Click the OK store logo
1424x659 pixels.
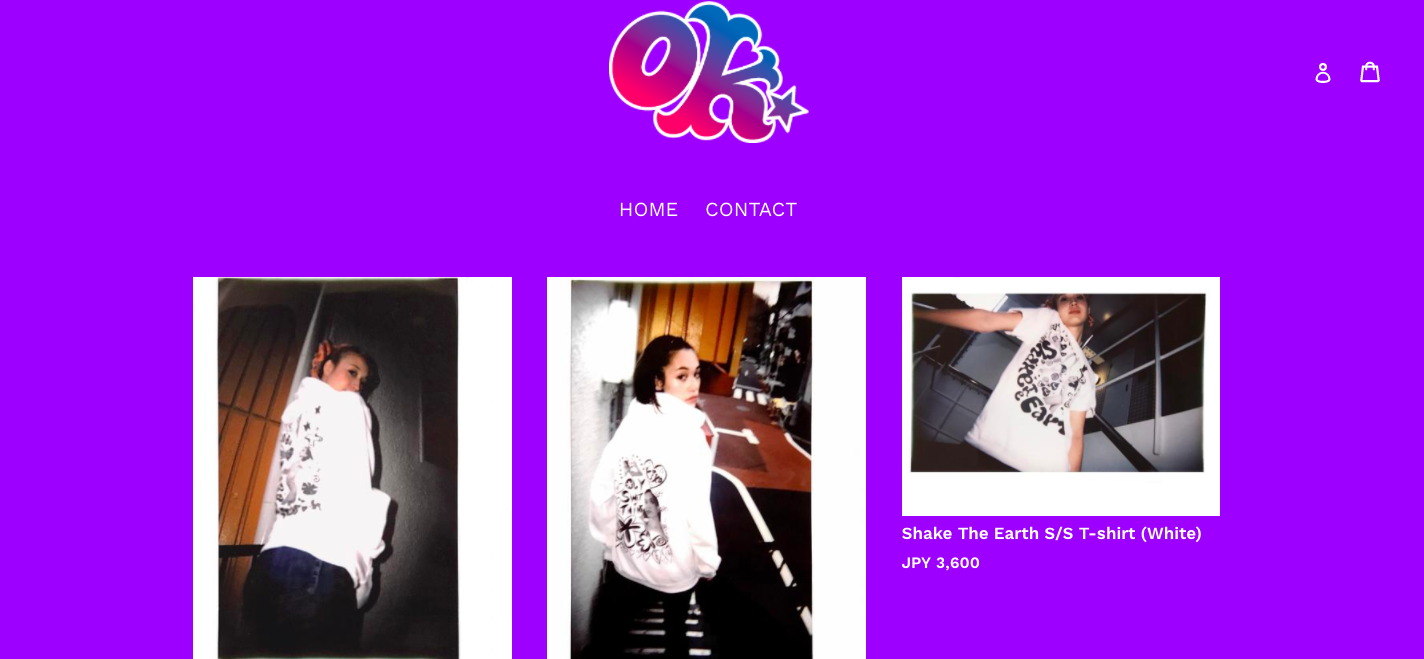pos(708,72)
